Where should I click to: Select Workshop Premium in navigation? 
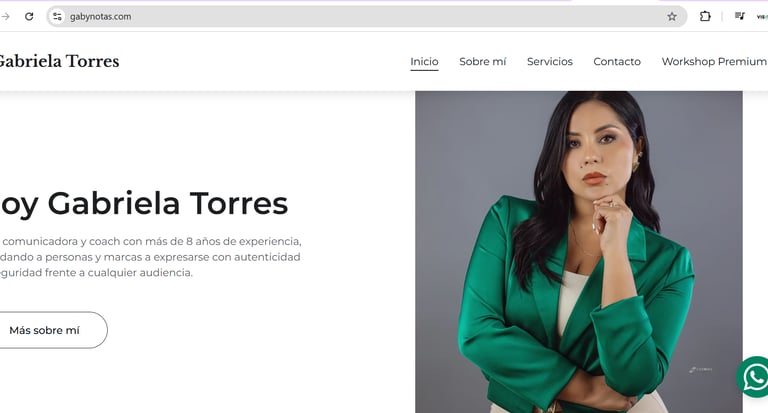pyautogui.click(x=714, y=62)
